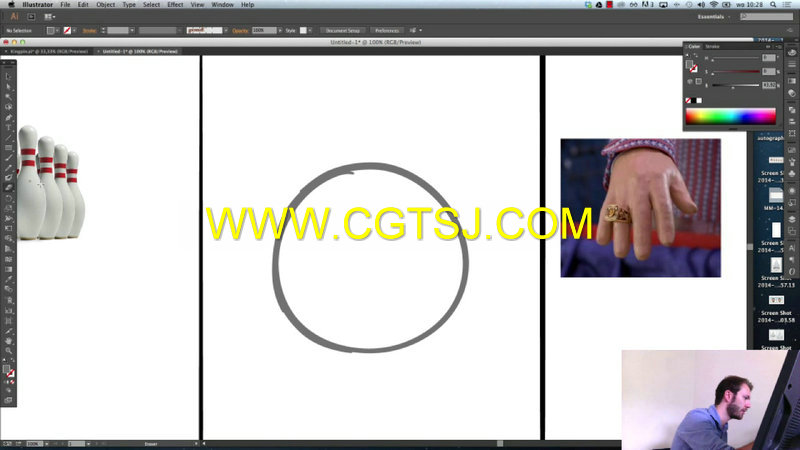Click the zoom level field in status bar
Image resolution: width=800 pixels, height=450 pixels.
(34, 444)
